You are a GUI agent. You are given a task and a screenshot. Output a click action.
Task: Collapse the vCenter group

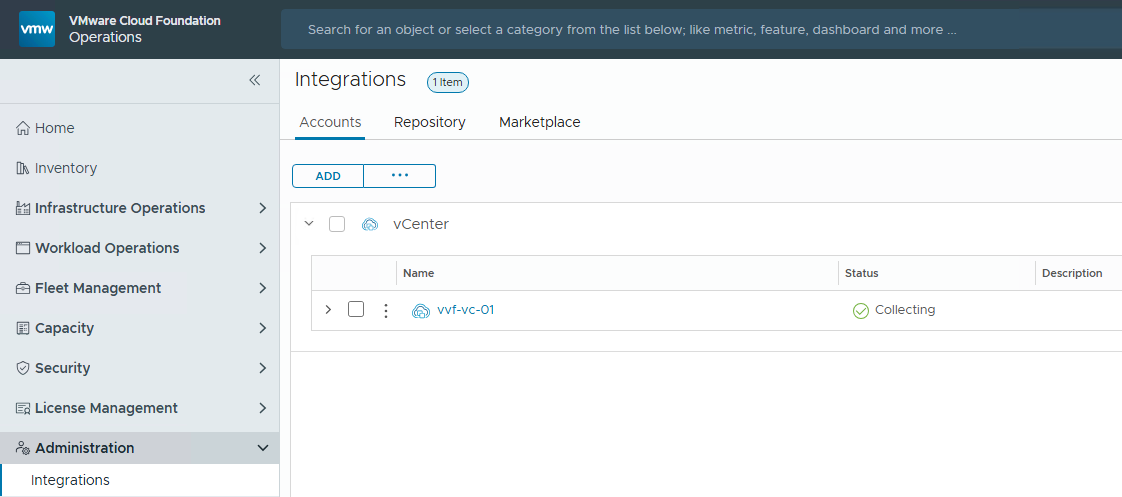click(309, 224)
